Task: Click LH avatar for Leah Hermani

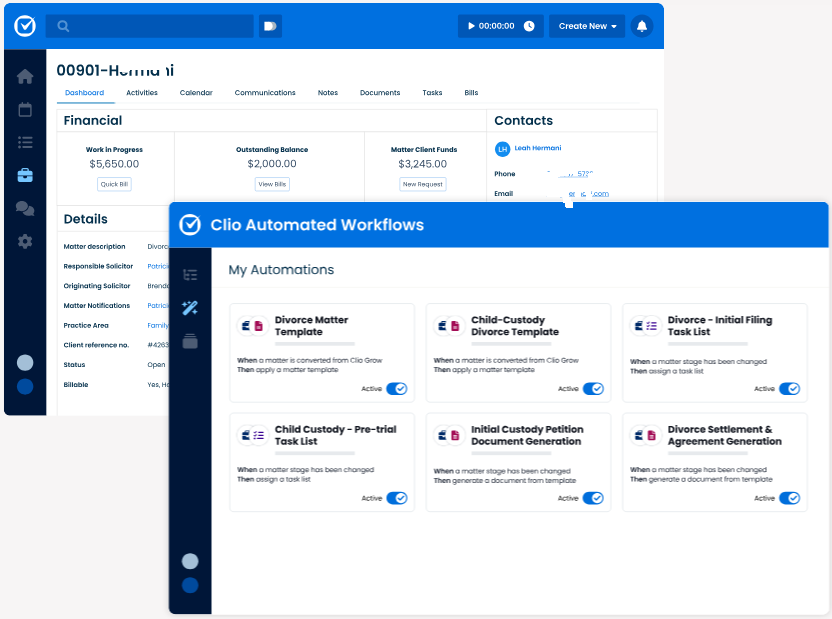Action: tap(502, 149)
